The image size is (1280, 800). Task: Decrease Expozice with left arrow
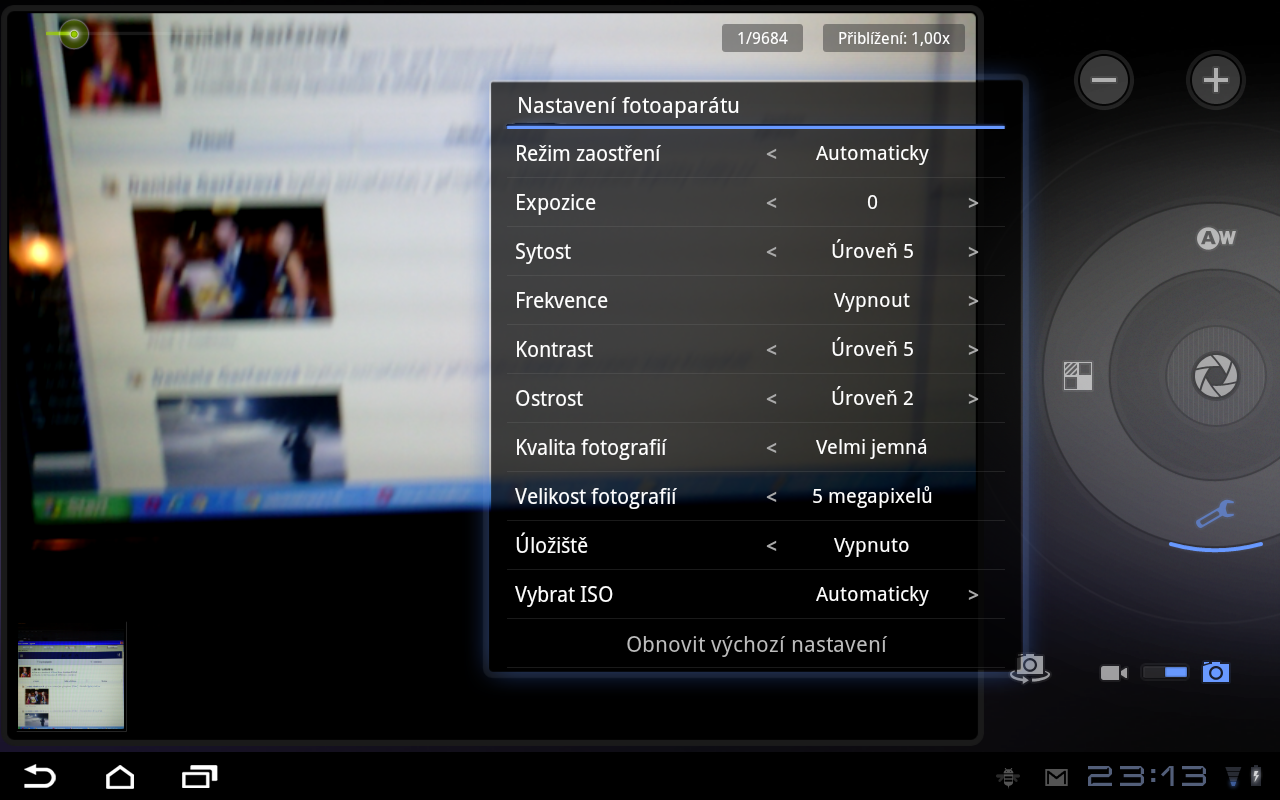point(771,203)
